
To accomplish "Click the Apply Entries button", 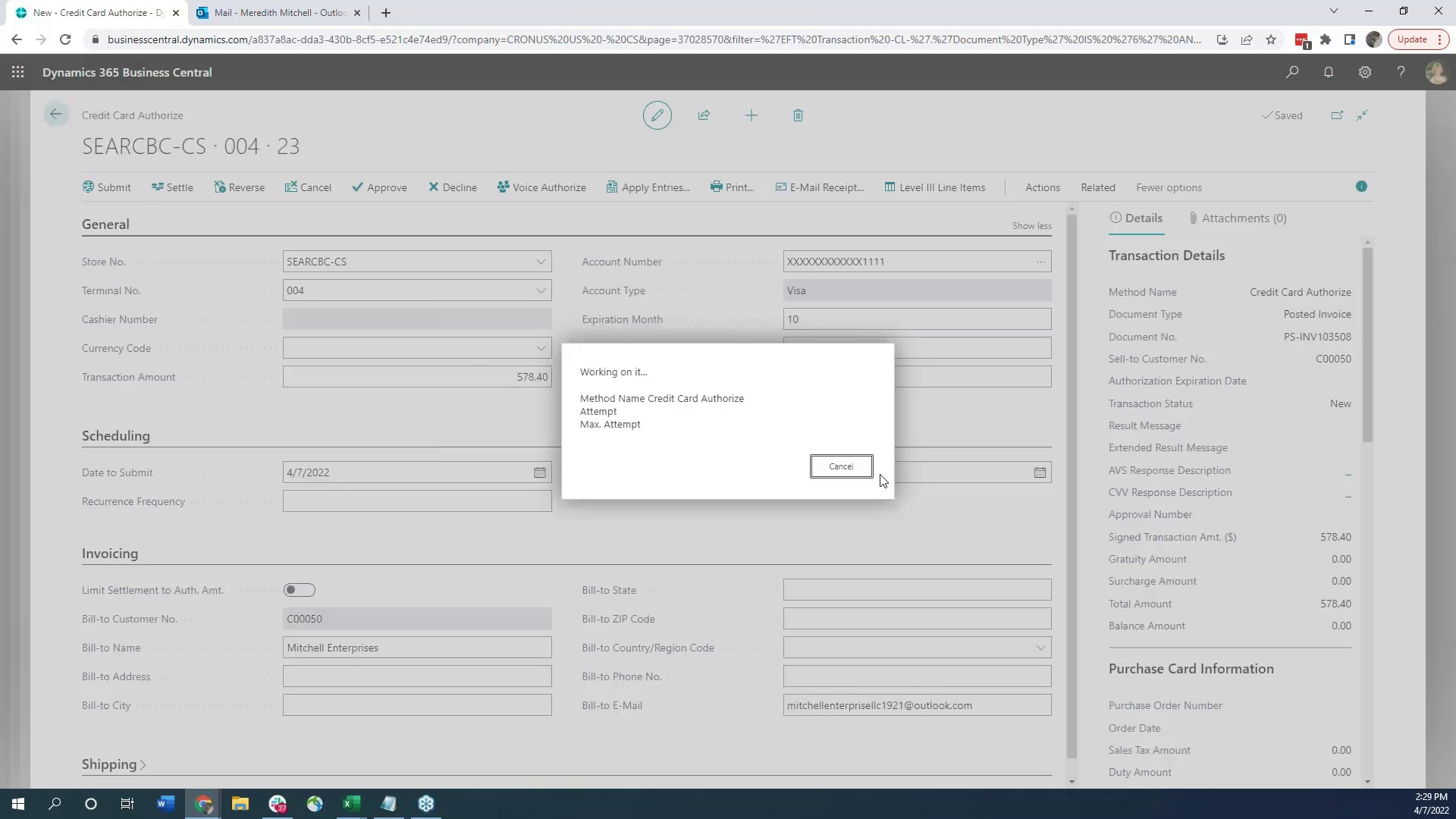I will tap(647, 187).
